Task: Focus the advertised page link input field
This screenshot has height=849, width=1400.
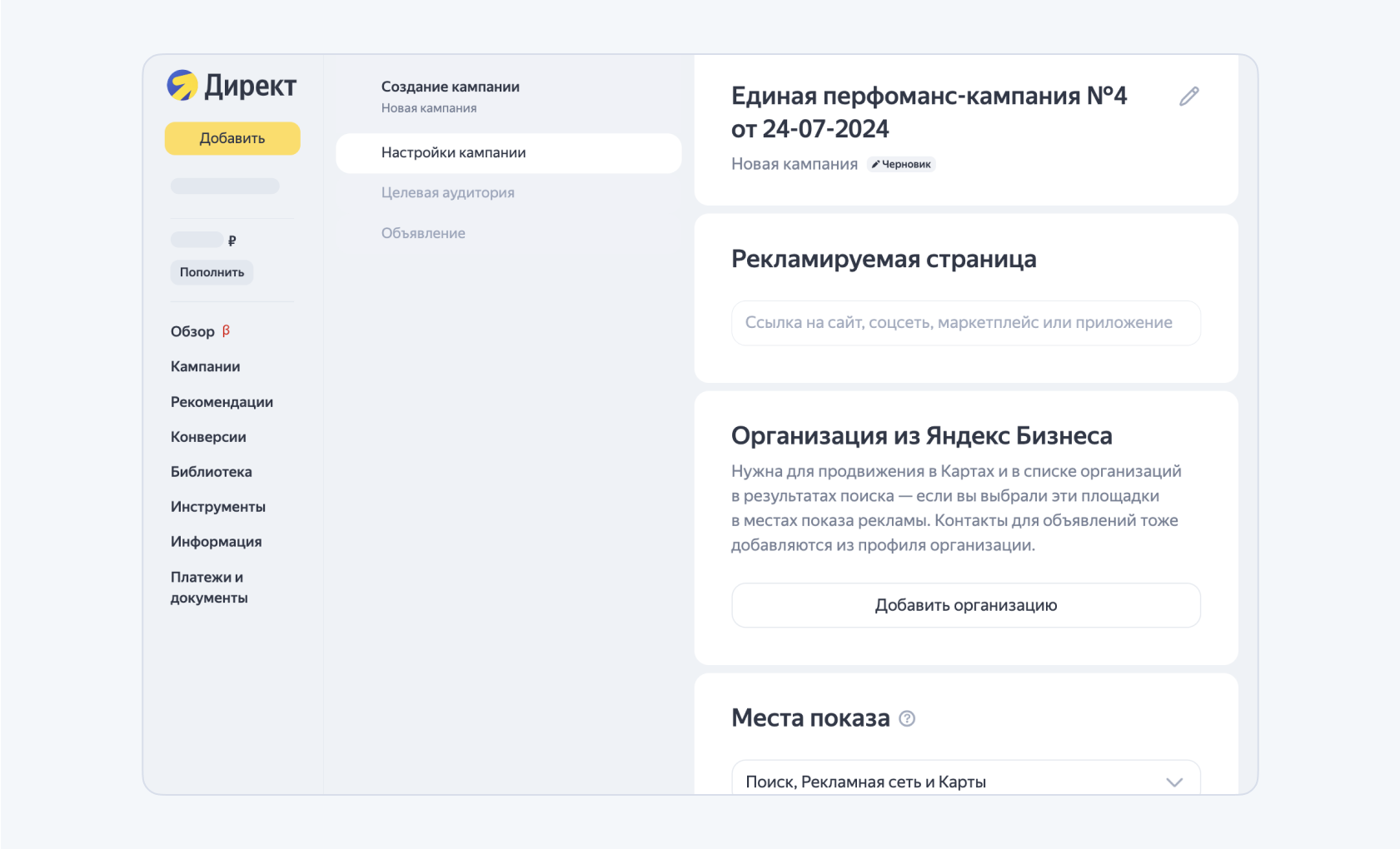Action: point(966,323)
